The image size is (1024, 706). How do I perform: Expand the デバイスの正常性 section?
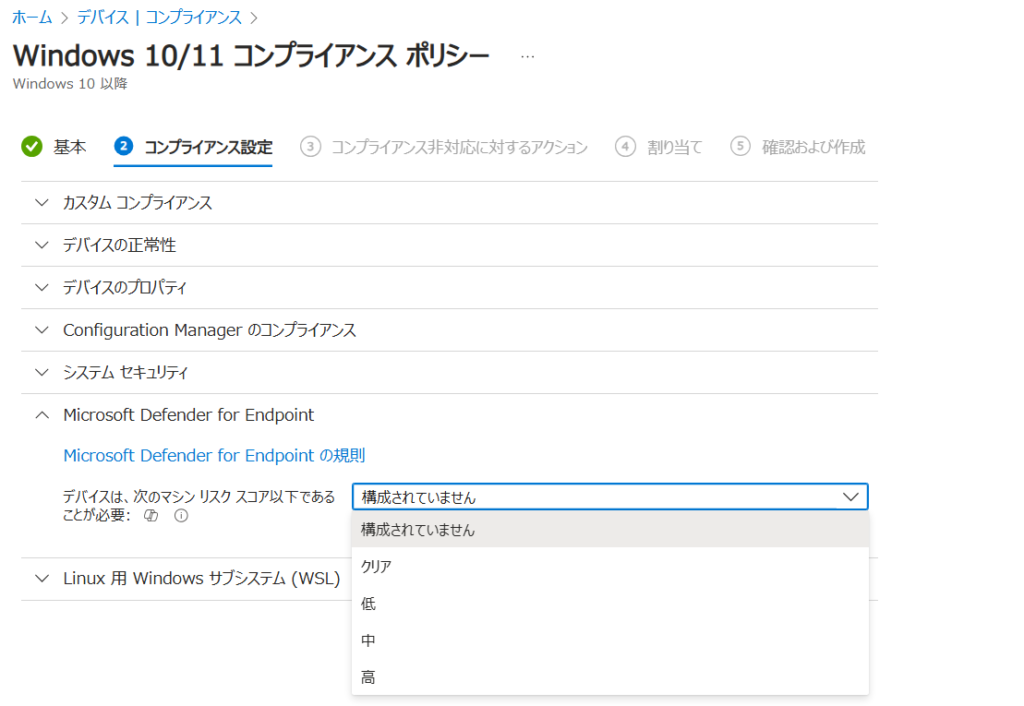(x=449, y=245)
